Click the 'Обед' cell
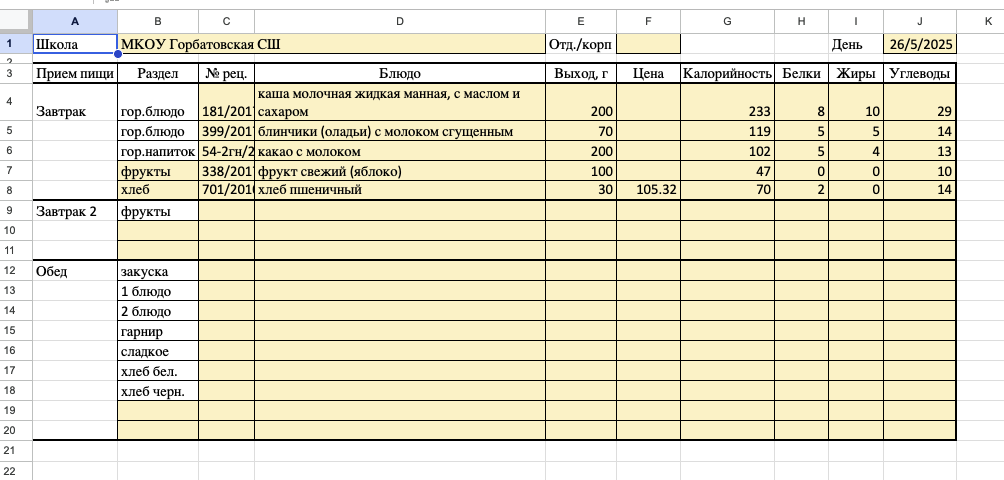 pos(75,271)
